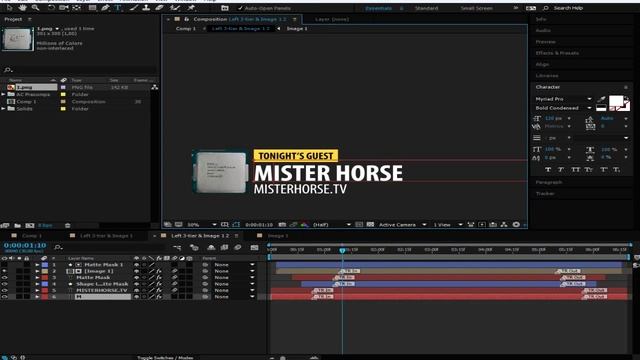
Task: Open the Effects & Presets panel
Action: (557, 53)
